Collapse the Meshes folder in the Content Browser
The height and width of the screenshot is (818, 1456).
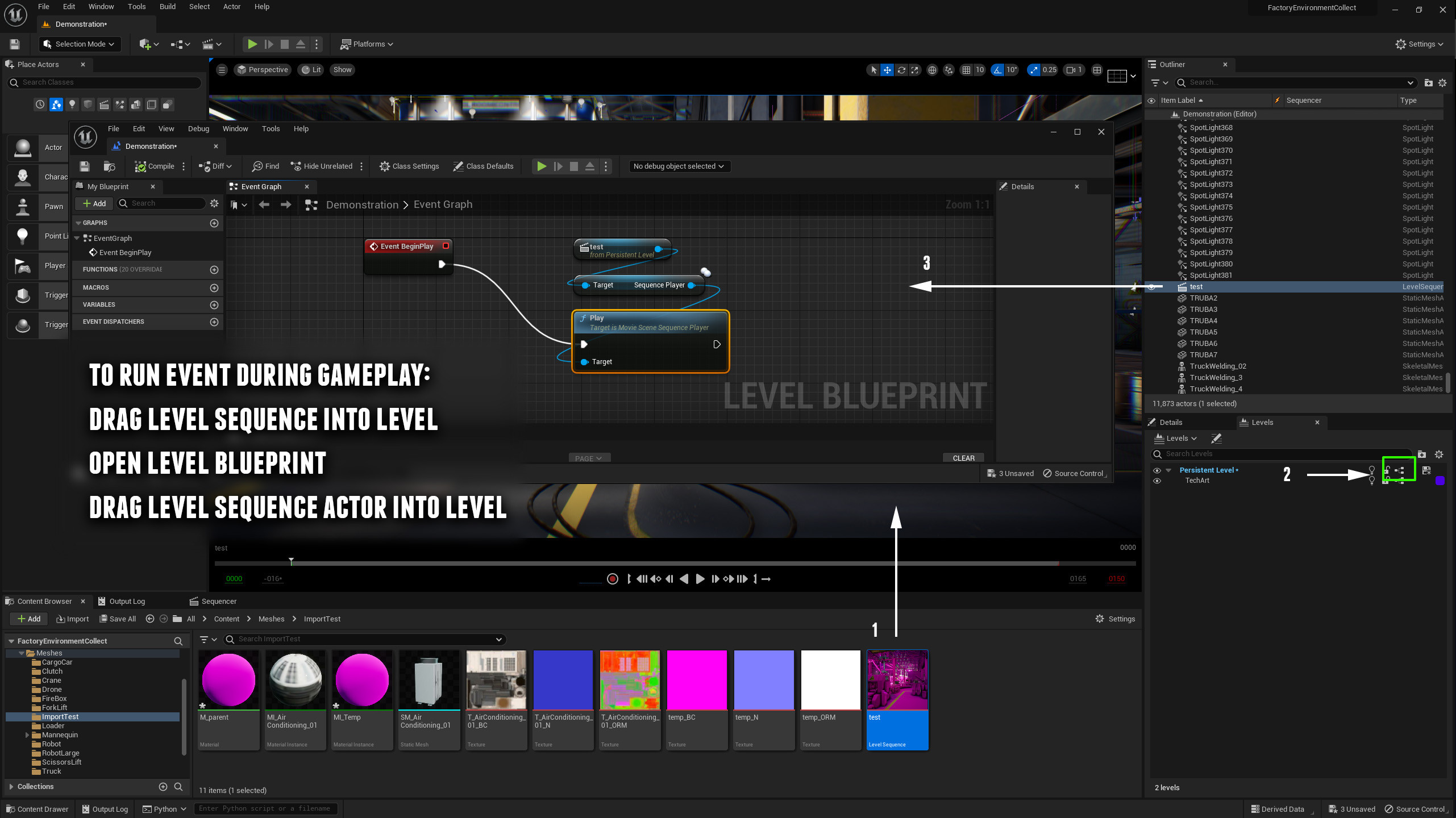pyautogui.click(x=22, y=653)
